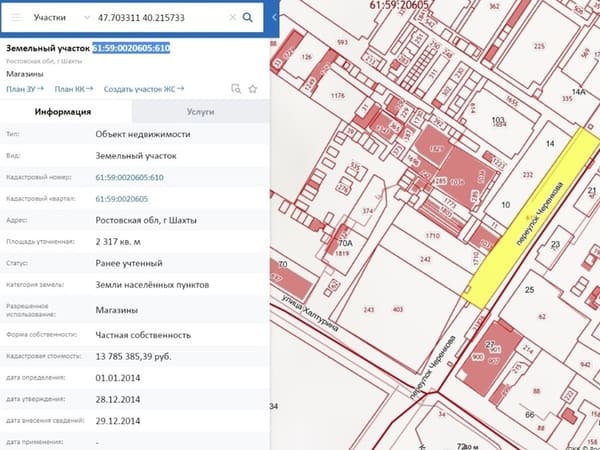This screenshot has height=450, width=600.
Task: Select the Информация tab
Action: tap(63, 112)
